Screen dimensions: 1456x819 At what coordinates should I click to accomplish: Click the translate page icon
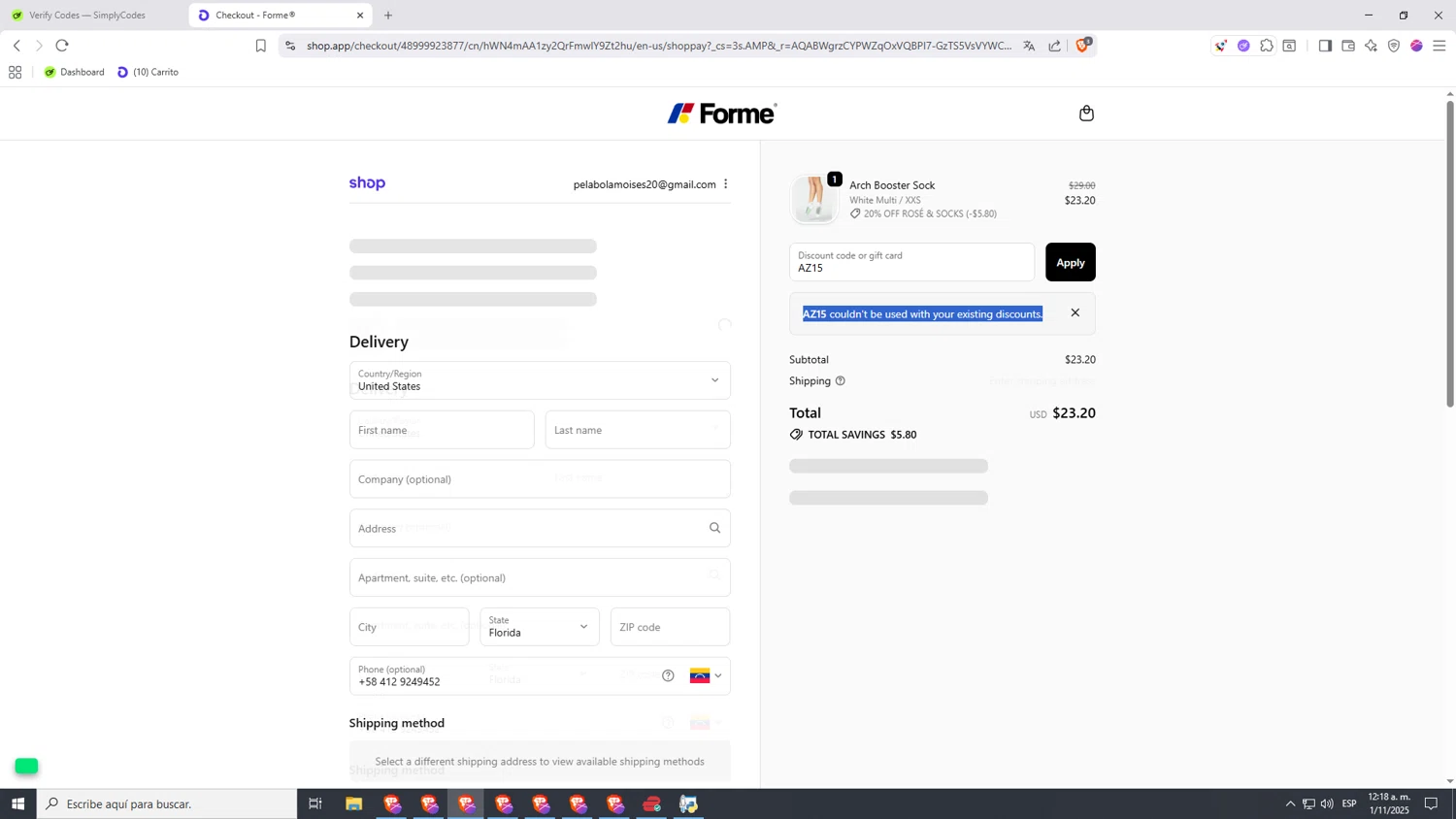(x=1029, y=46)
